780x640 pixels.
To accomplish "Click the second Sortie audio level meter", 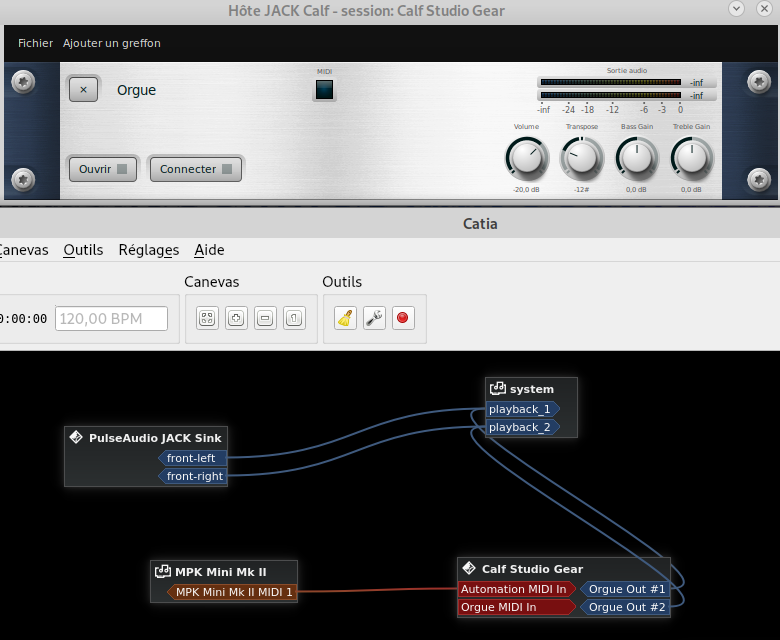I will [610, 95].
